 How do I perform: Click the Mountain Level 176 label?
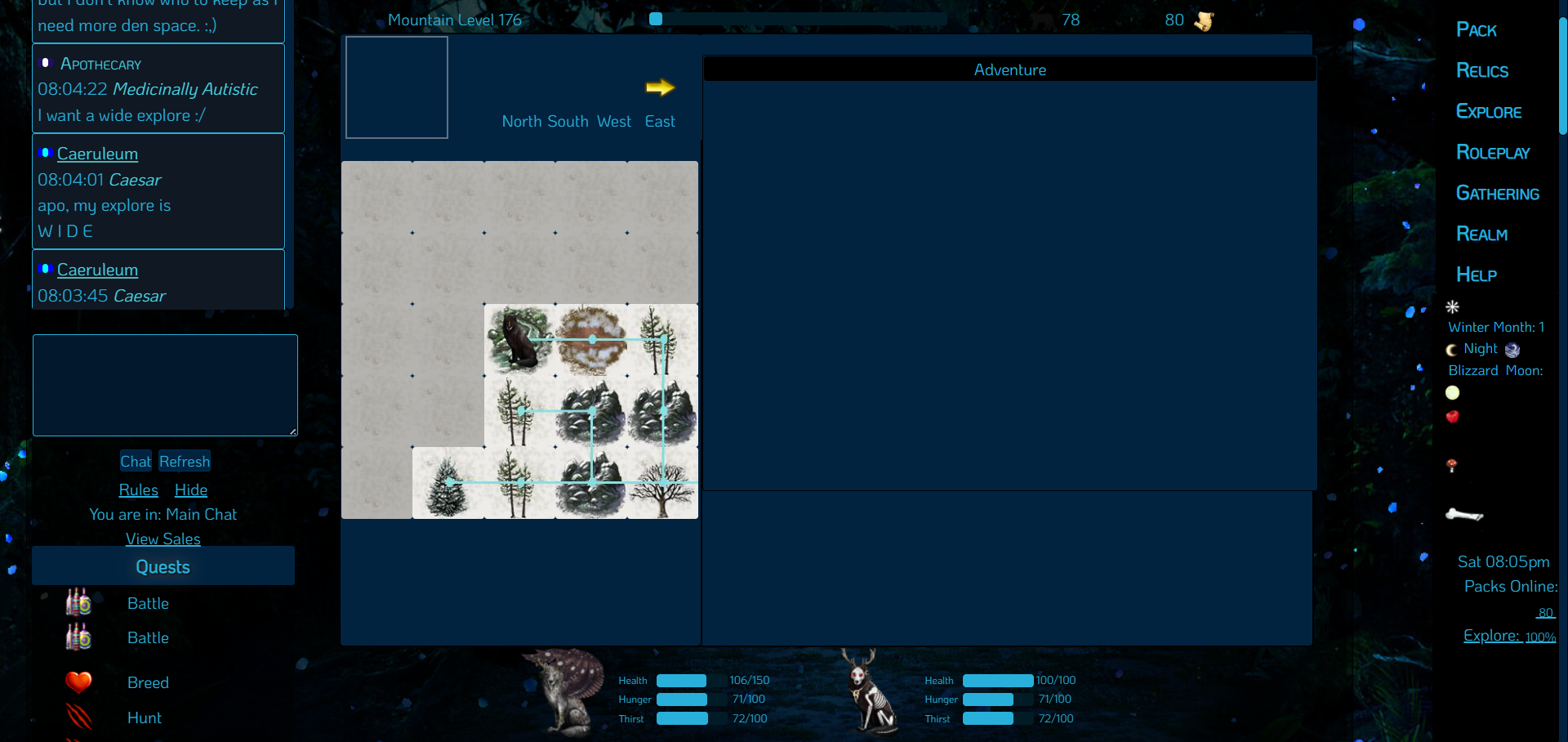tap(455, 20)
